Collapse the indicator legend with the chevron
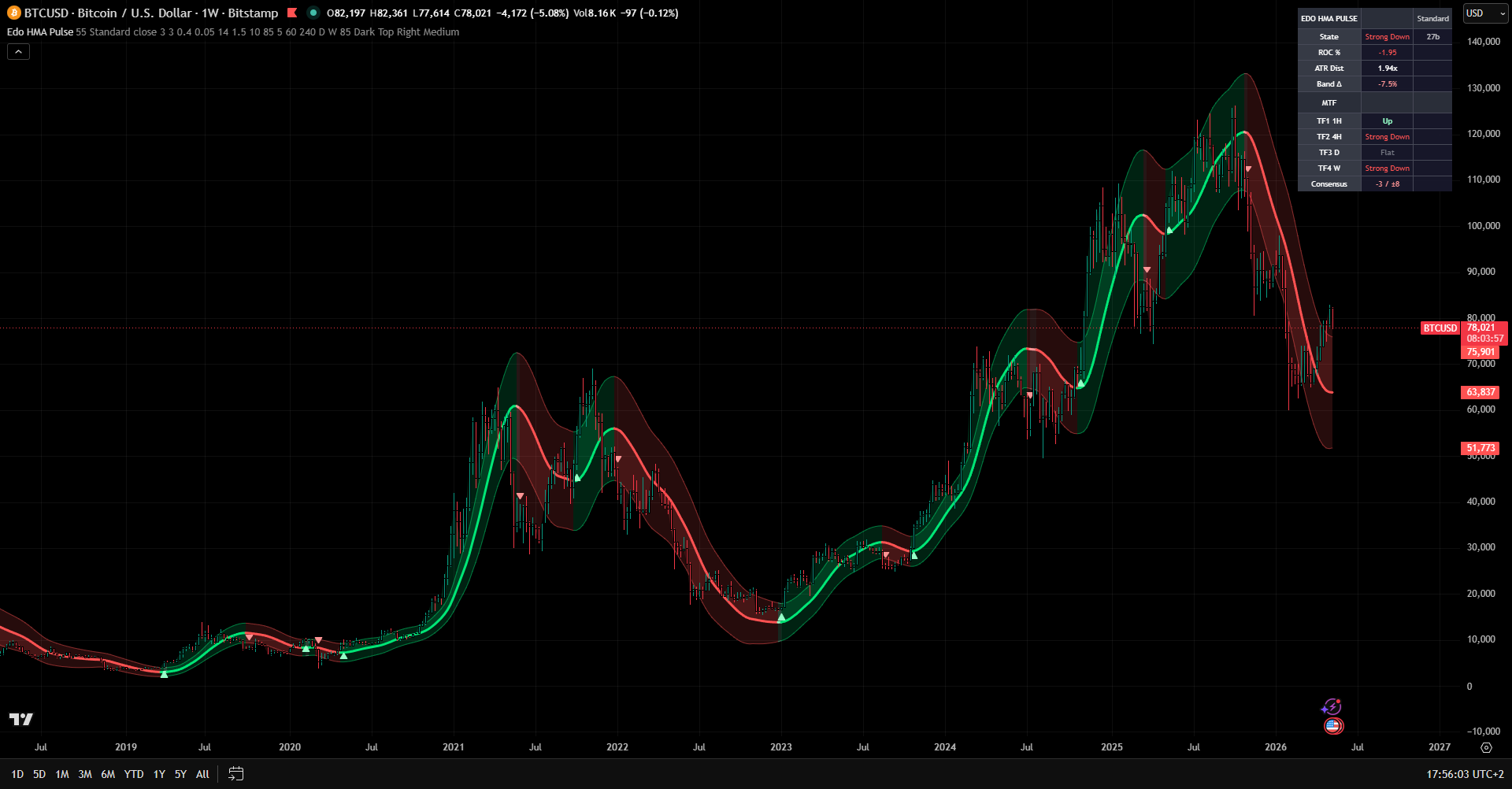 click(x=19, y=51)
